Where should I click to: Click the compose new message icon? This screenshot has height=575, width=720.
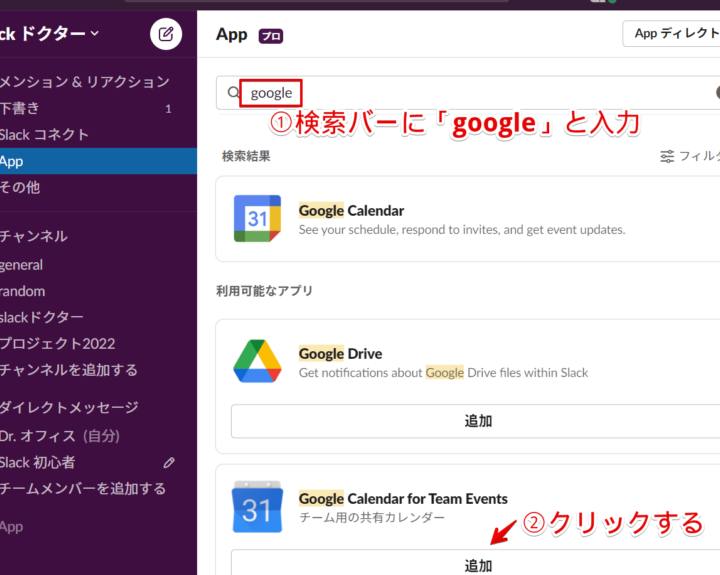[x=166, y=34]
